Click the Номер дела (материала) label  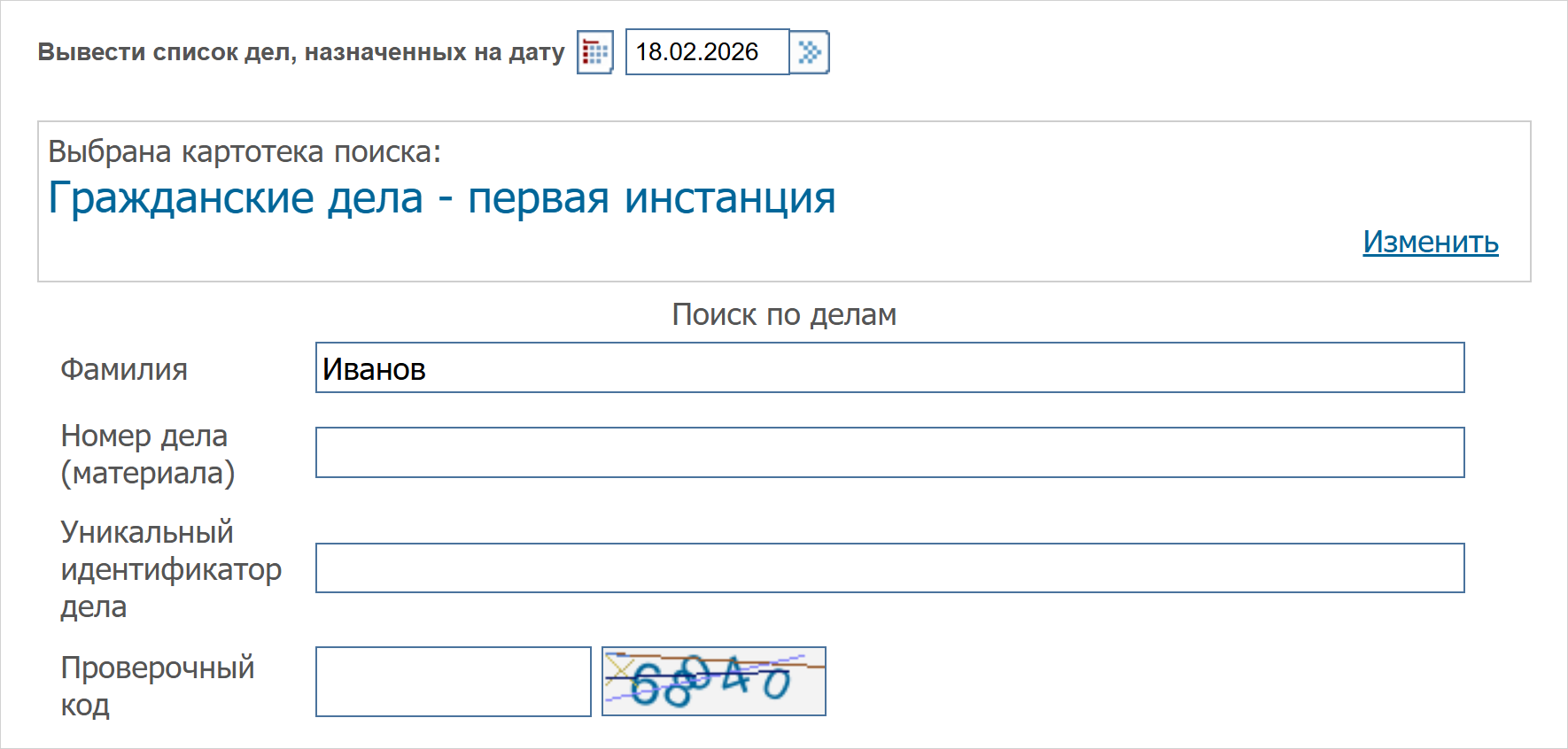[147, 454]
